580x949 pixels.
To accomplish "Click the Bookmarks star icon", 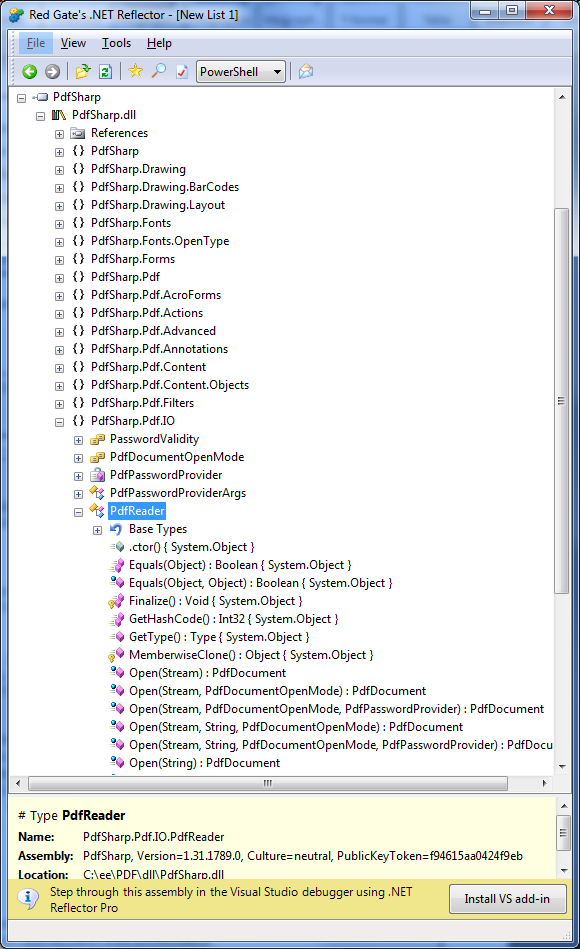I will pos(136,71).
